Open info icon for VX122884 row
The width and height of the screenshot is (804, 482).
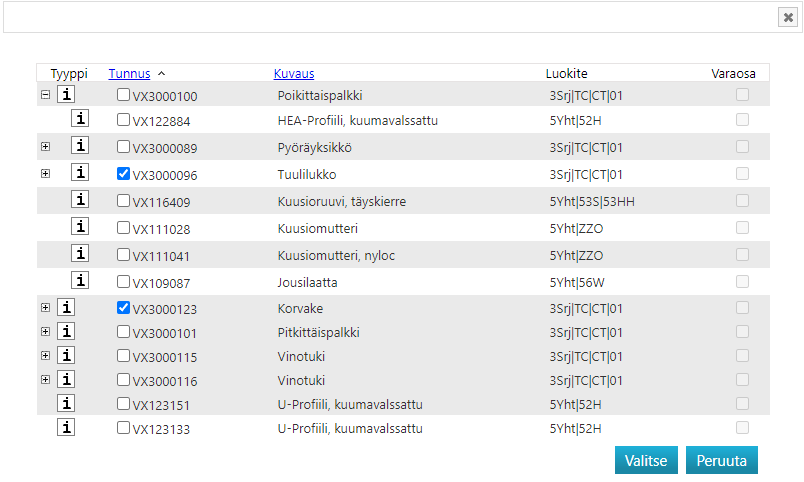coord(82,119)
